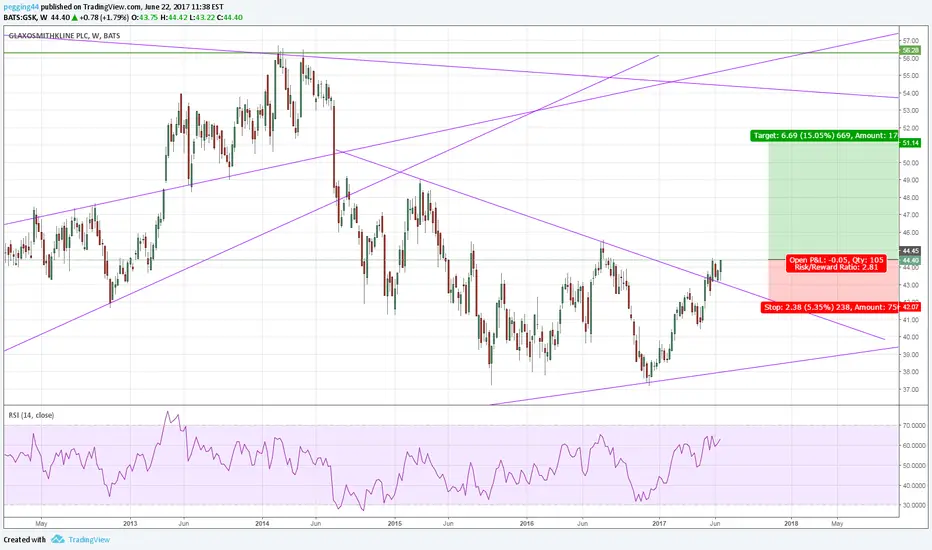The height and width of the screenshot is (550, 932).
Task: Click the red 42.07 stop price tag
Action: [911, 307]
